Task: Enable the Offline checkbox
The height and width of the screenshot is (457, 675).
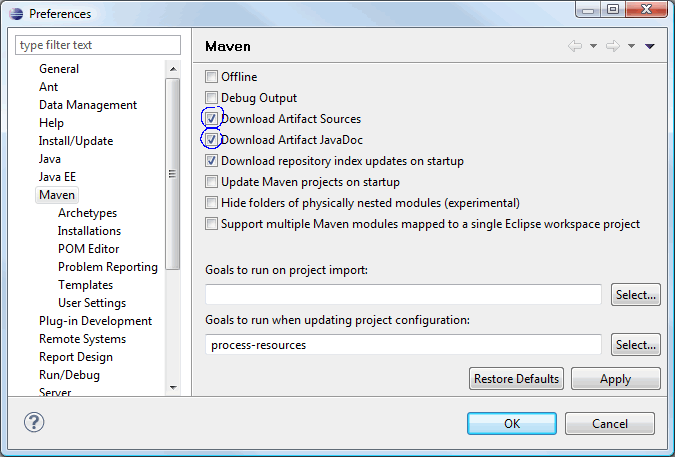Action: click(211, 77)
